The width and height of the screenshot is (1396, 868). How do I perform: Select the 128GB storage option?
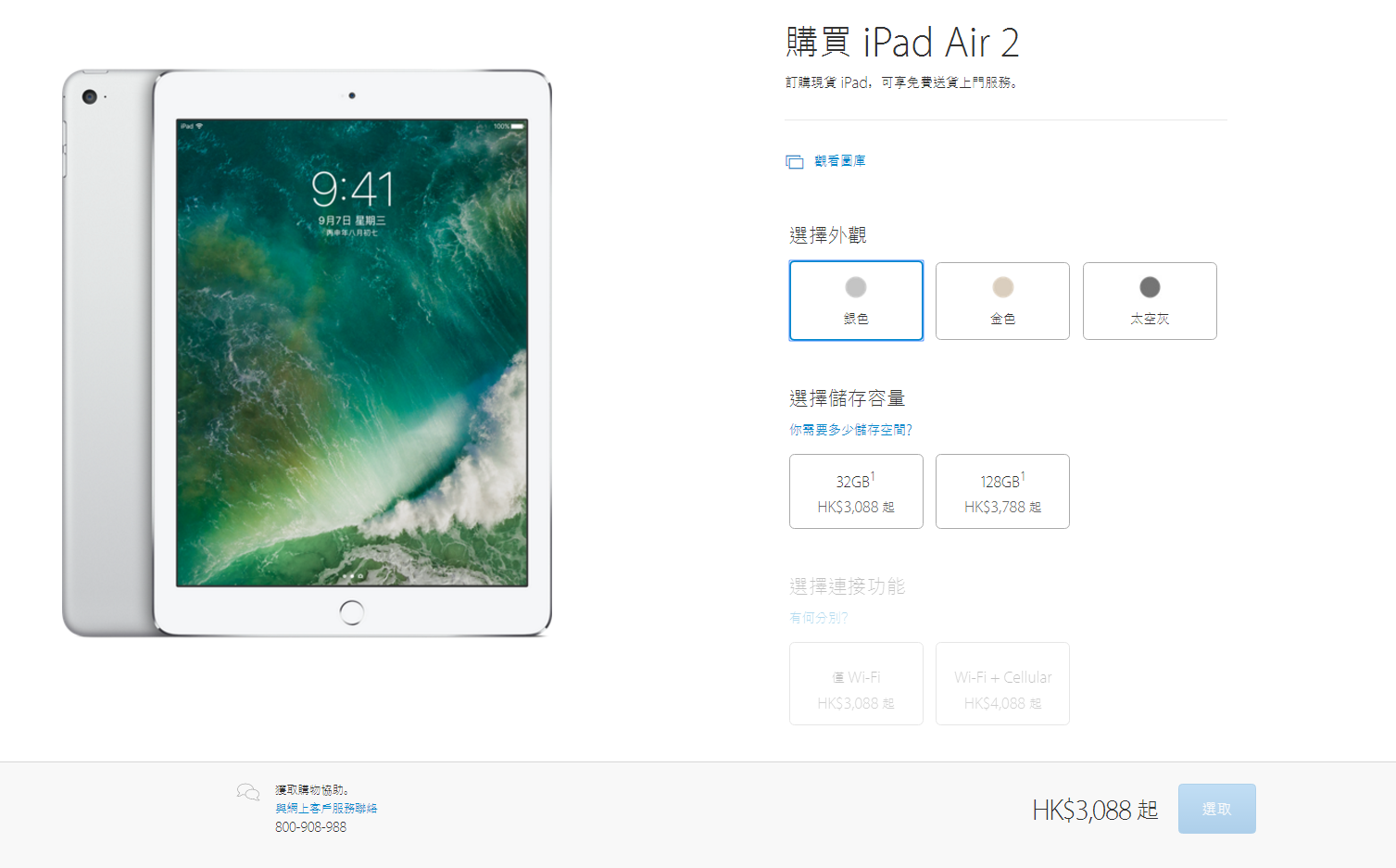1002,491
